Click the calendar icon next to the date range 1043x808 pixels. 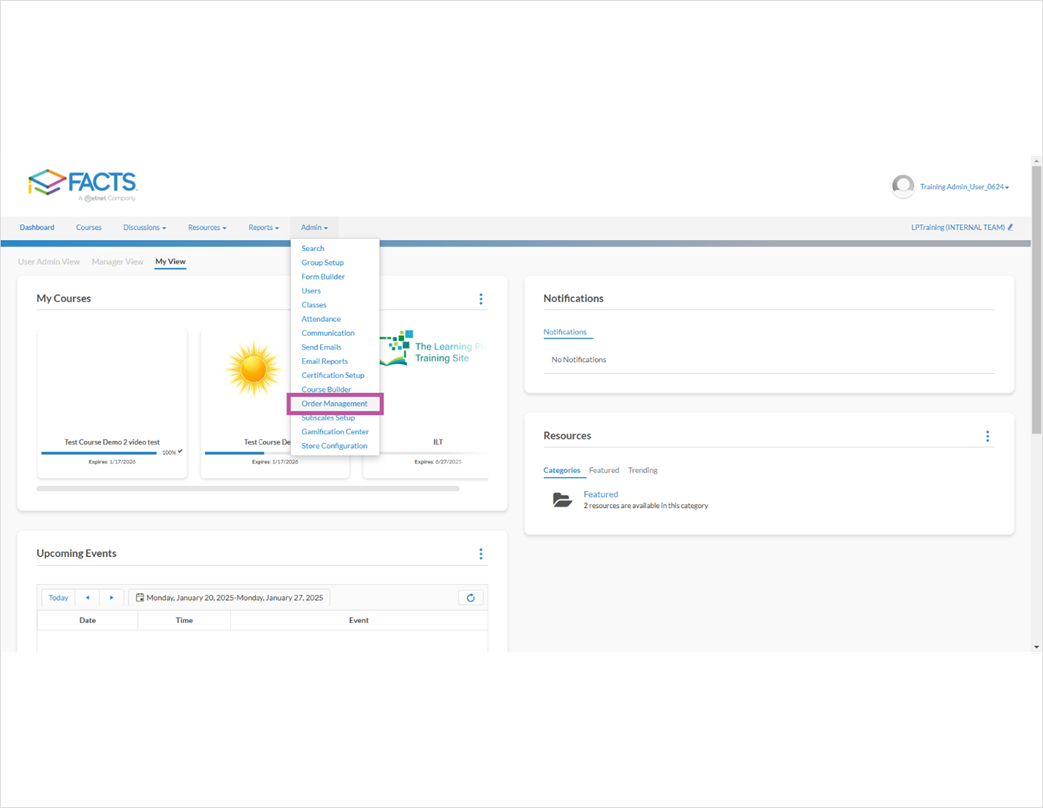[141, 597]
